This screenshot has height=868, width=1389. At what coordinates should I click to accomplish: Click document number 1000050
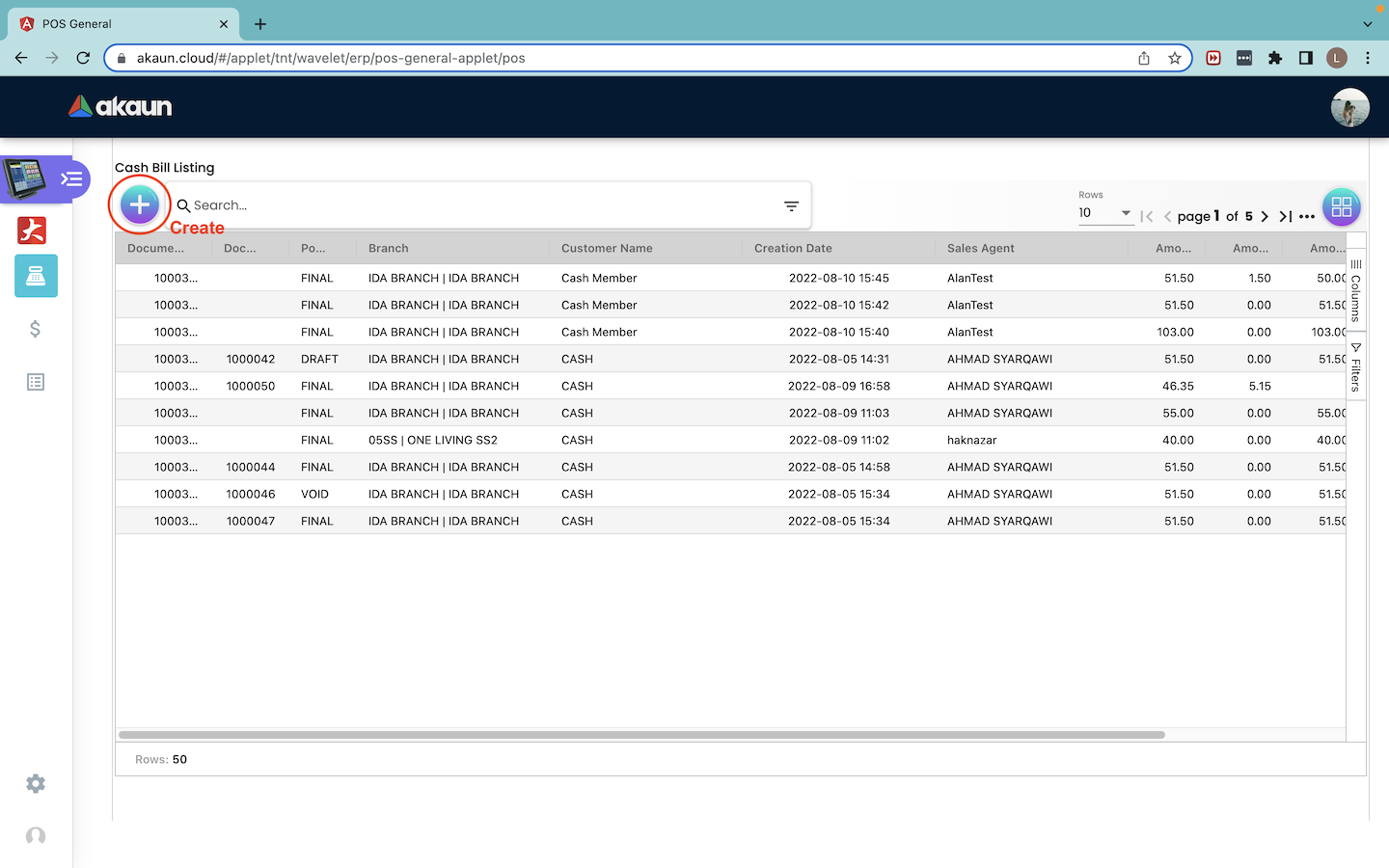pyautogui.click(x=251, y=386)
